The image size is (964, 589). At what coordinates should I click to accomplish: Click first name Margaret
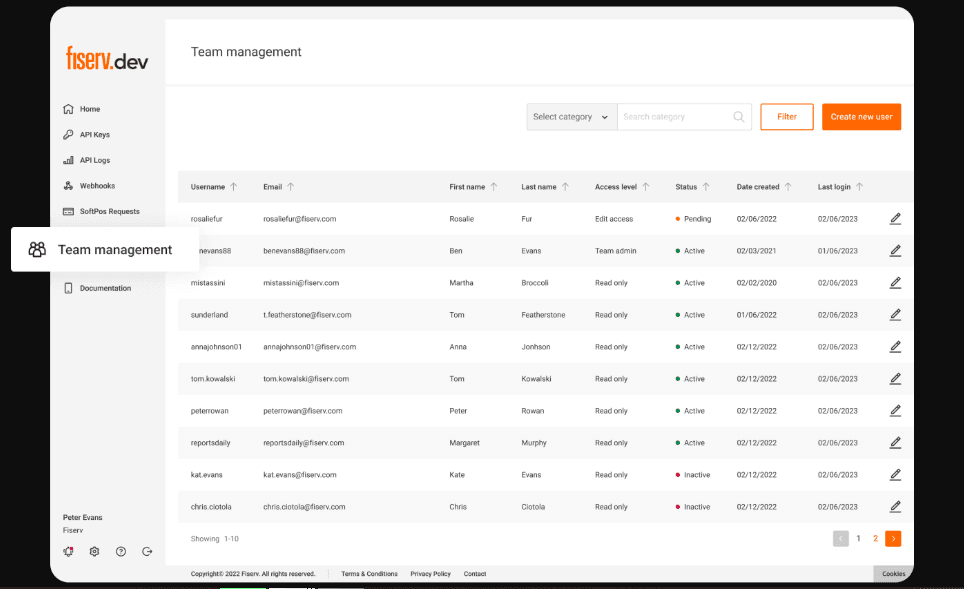pyautogui.click(x=464, y=443)
